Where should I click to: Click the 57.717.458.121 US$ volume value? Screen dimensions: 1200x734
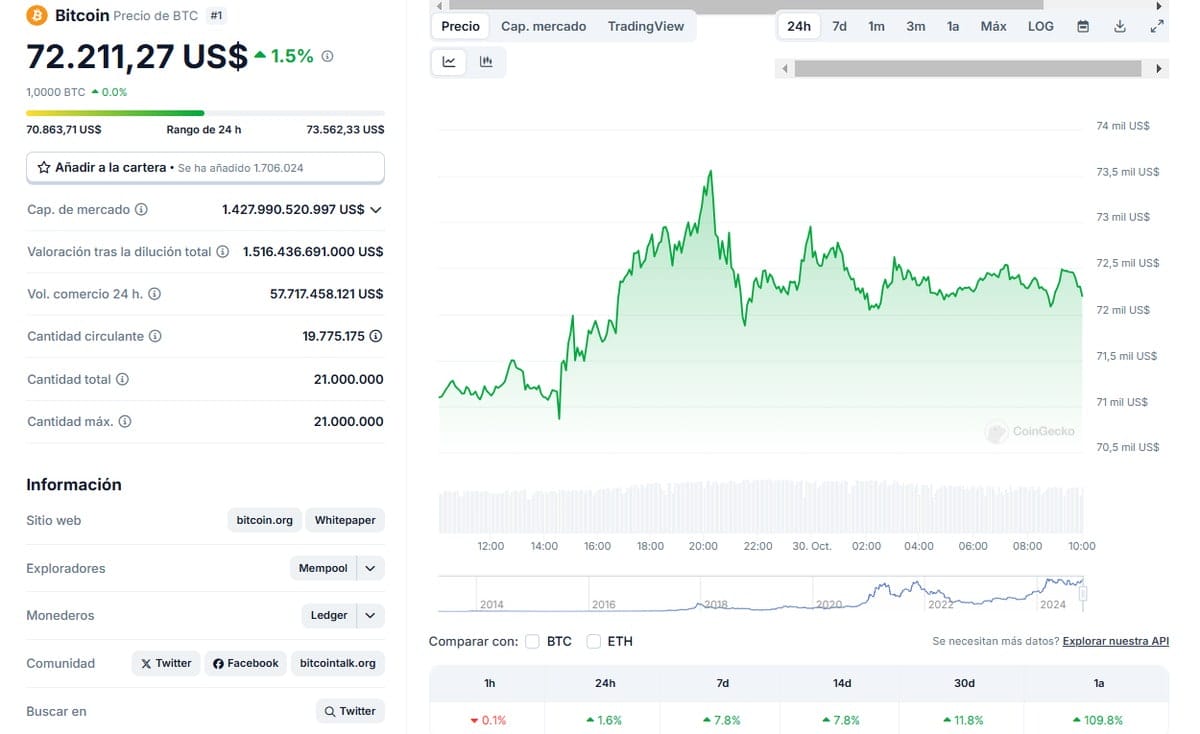327,294
